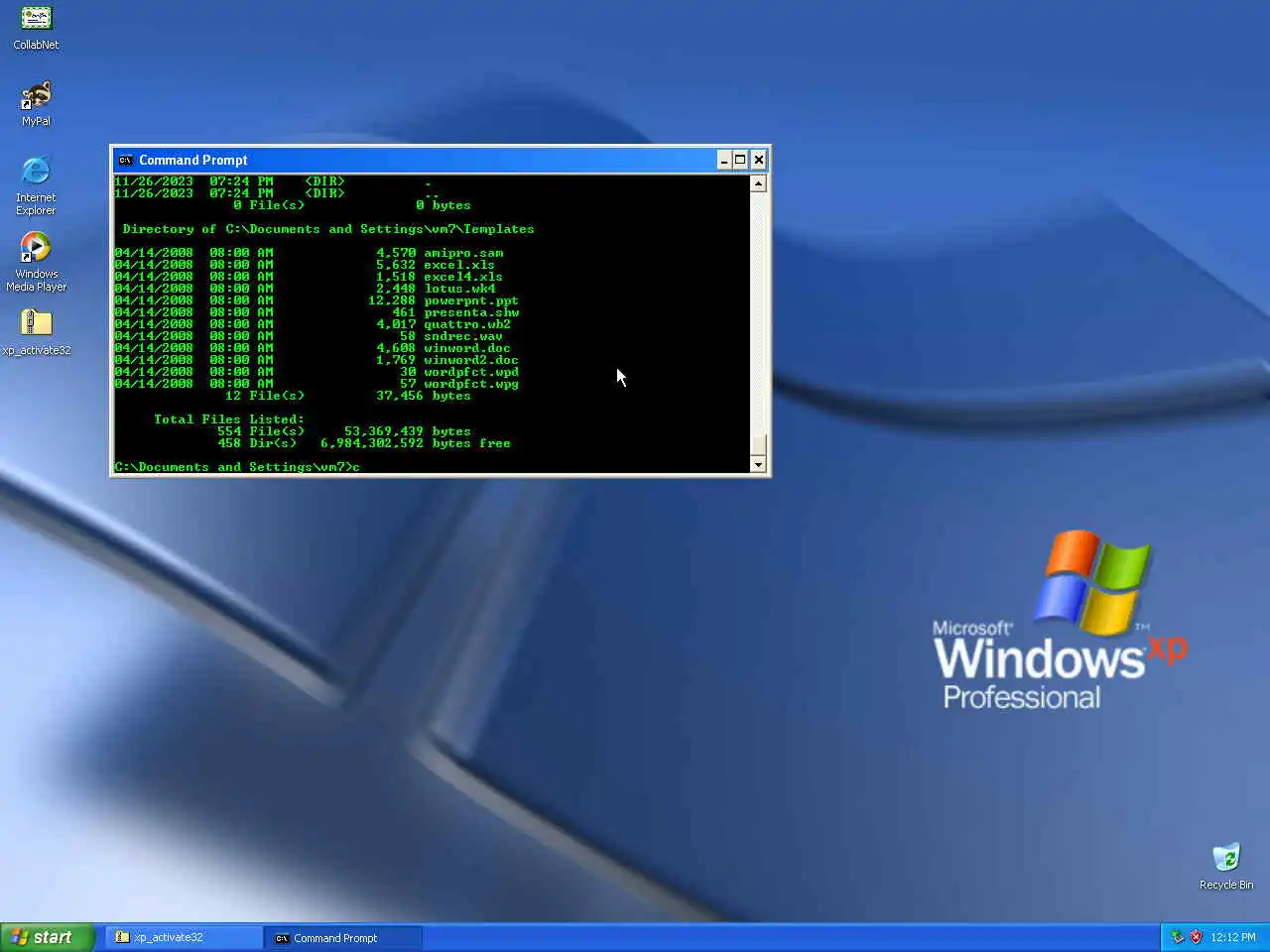Click the Total Files Listed line
The height and width of the screenshot is (952, 1270).
229,419
